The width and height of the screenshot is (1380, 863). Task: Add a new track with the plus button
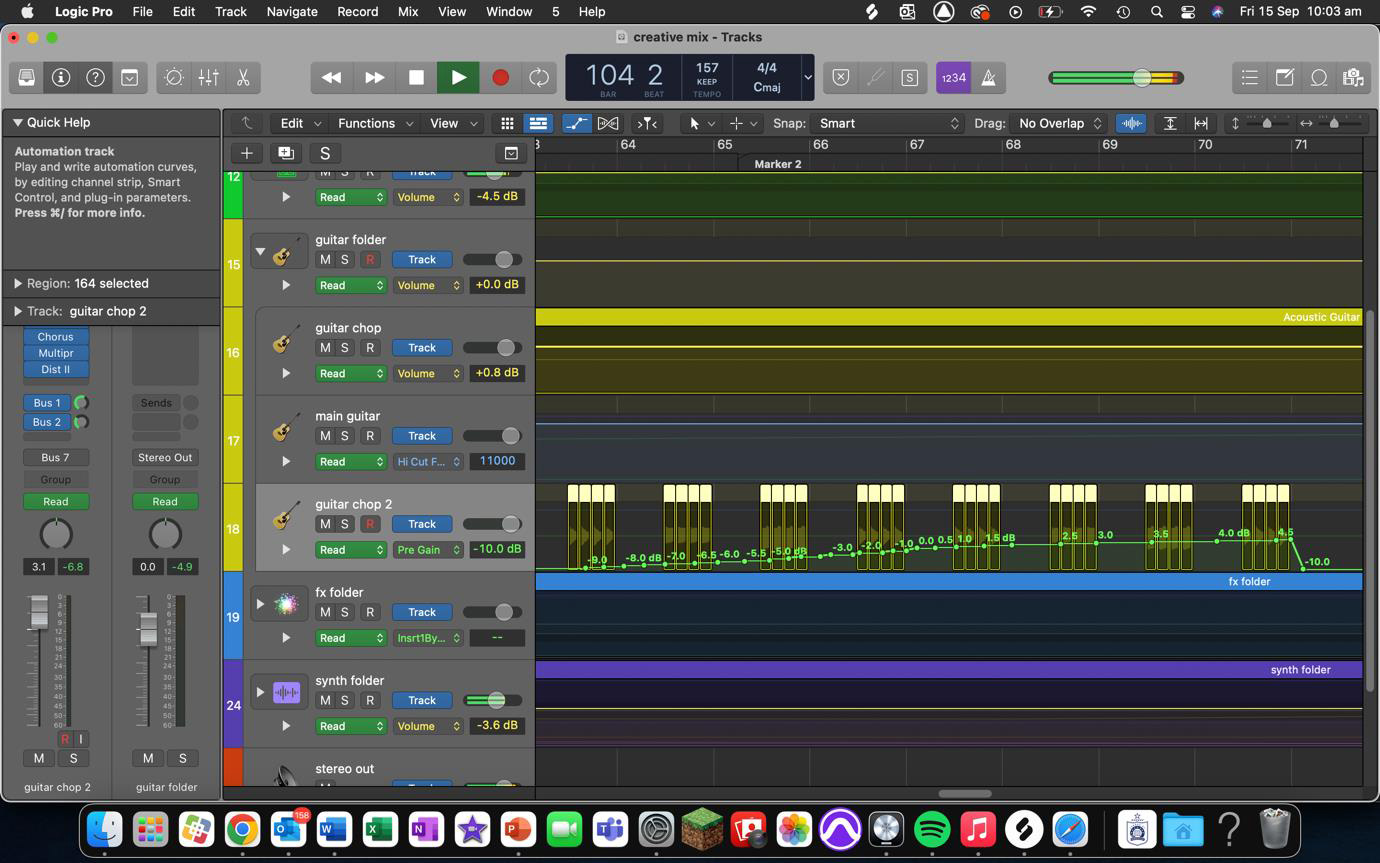coord(246,153)
